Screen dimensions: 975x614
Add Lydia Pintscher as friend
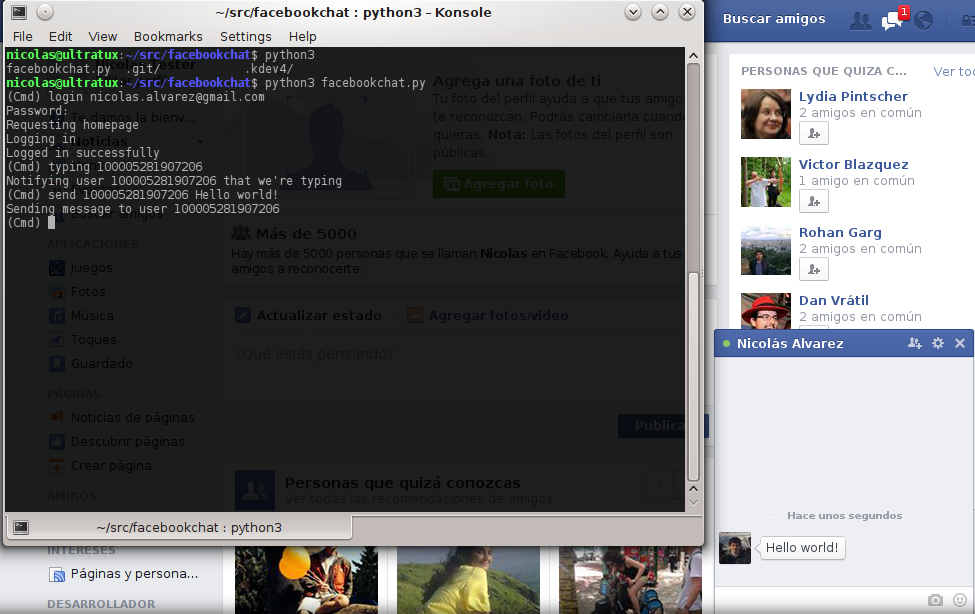click(813, 133)
